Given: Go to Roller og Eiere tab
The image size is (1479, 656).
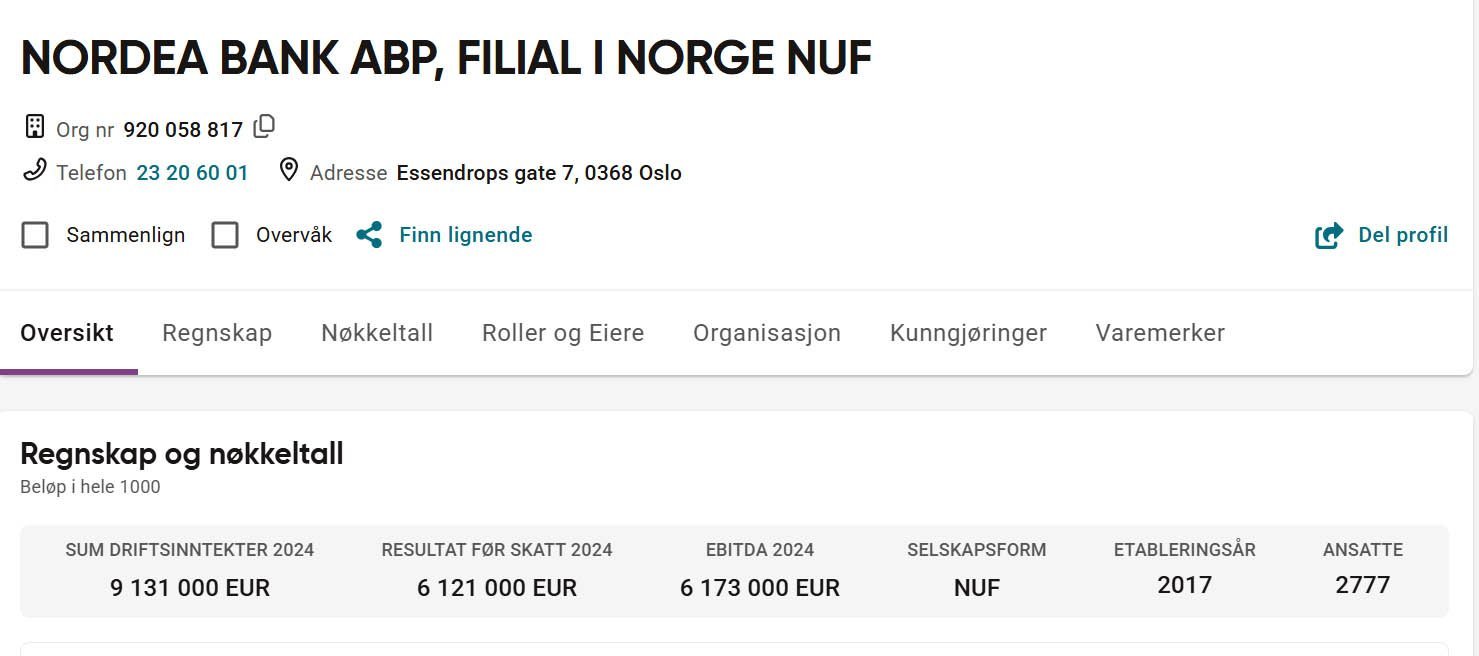Looking at the screenshot, I should [x=563, y=333].
